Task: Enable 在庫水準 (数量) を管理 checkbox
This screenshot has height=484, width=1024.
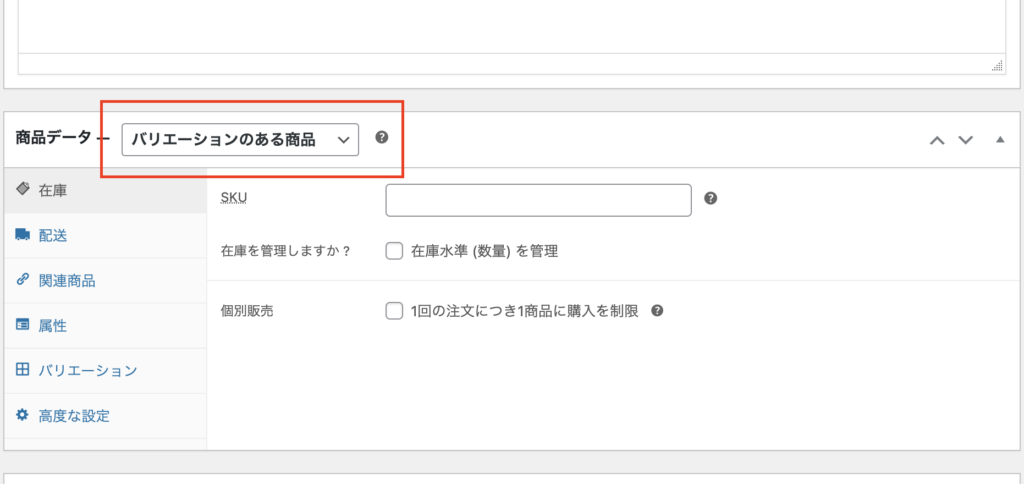Action: pos(394,251)
